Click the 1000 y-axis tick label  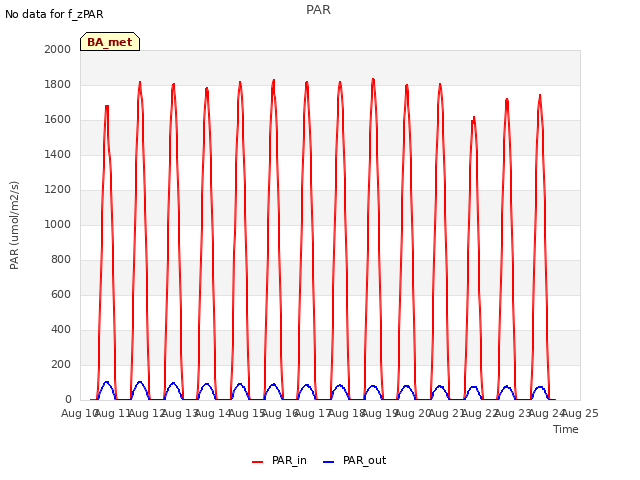click(x=58, y=224)
